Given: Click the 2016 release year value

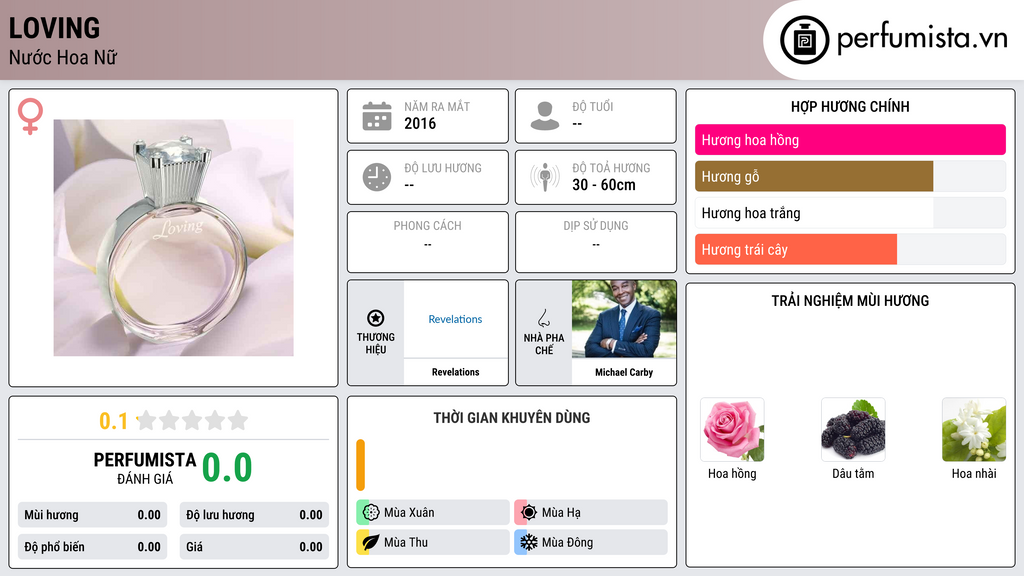Looking at the screenshot, I should 420,123.
